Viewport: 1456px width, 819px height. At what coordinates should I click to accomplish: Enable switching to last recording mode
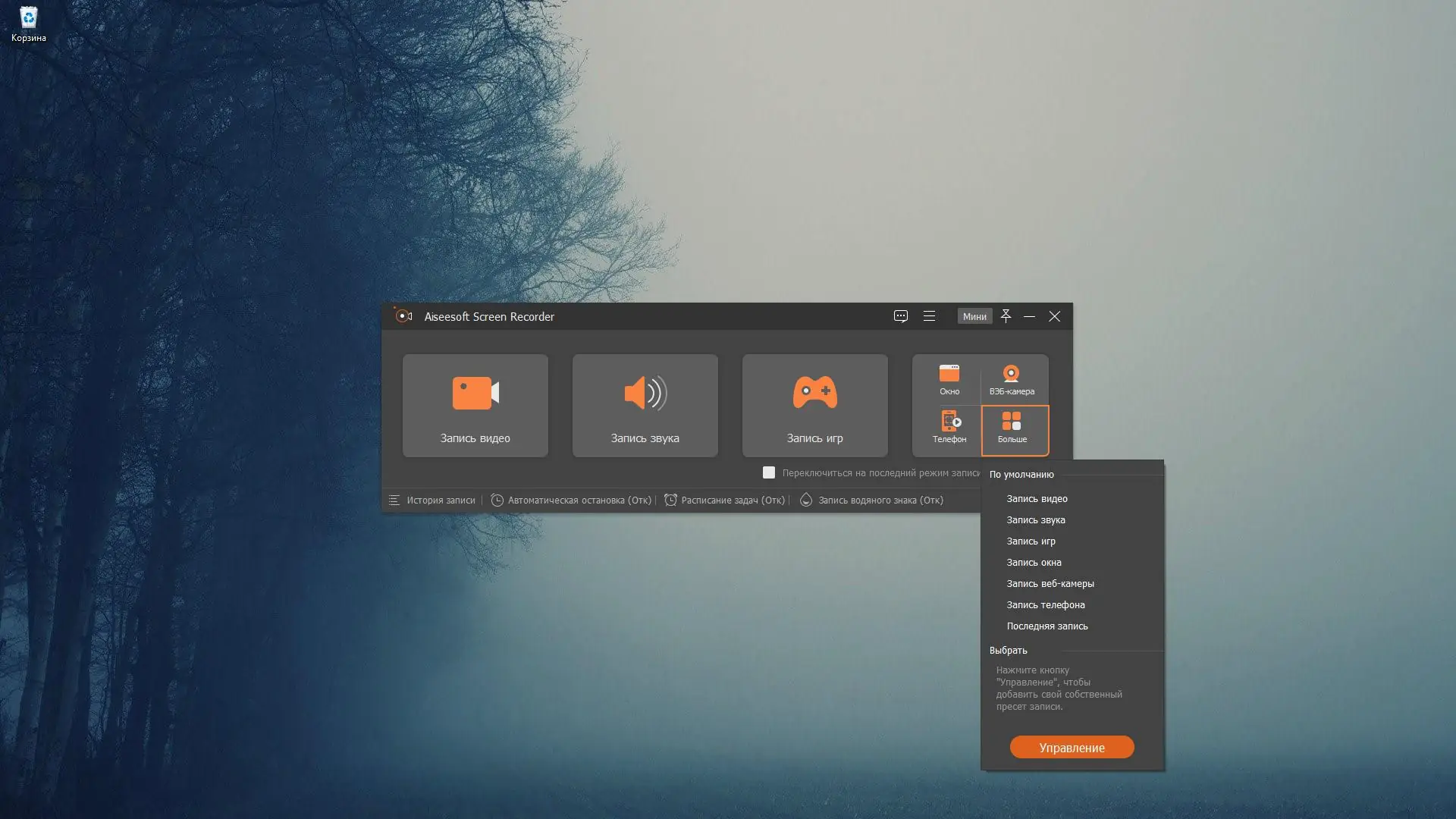[x=768, y=472]
